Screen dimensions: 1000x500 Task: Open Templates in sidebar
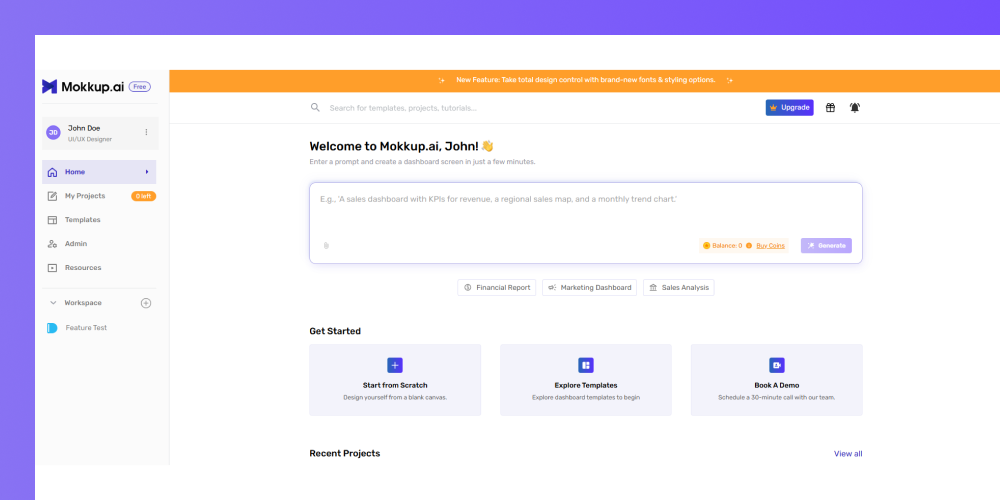[x=99, y=220]
